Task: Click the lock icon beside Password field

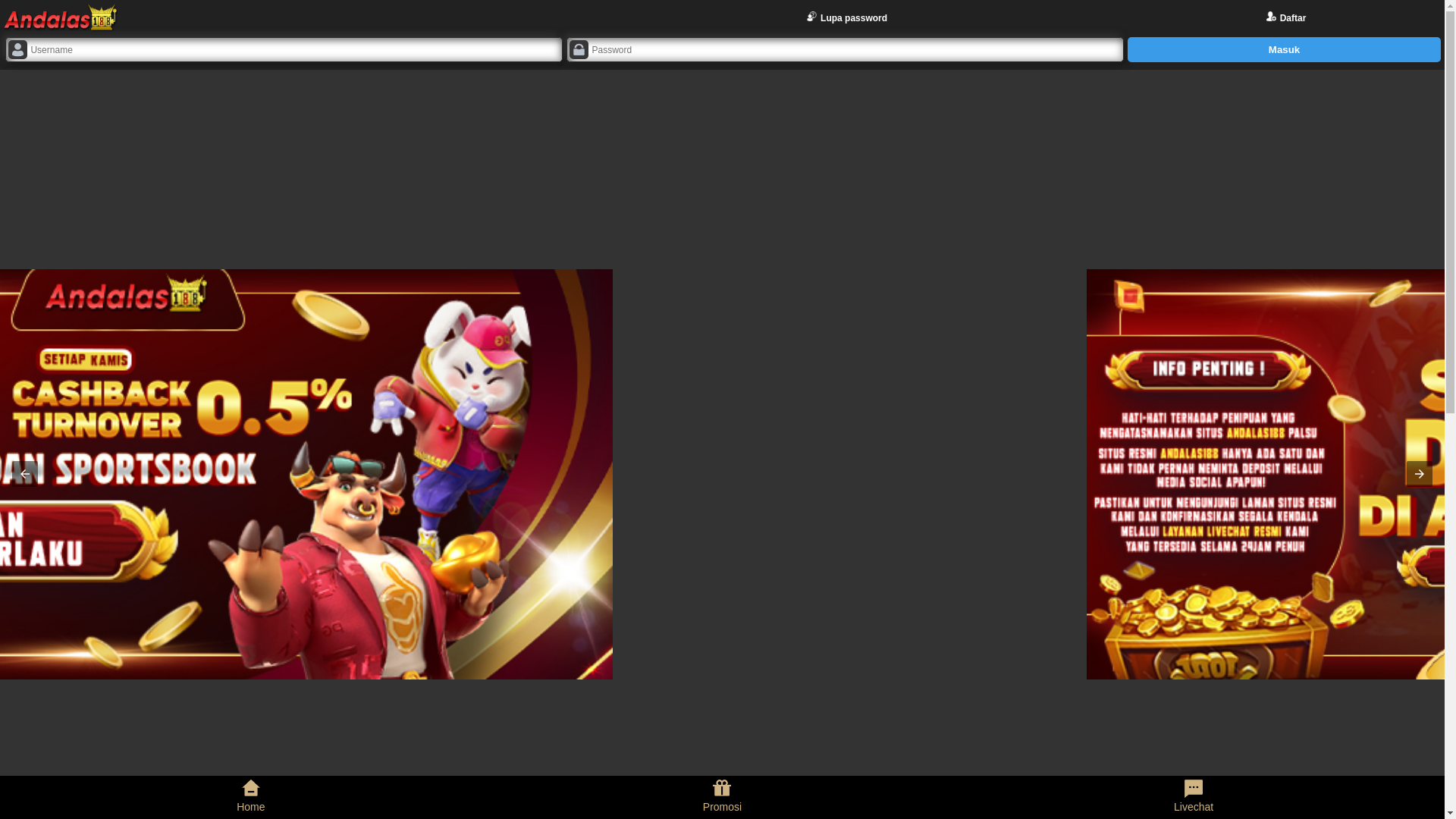Action: pyautogui.click(x=579, y=50)
